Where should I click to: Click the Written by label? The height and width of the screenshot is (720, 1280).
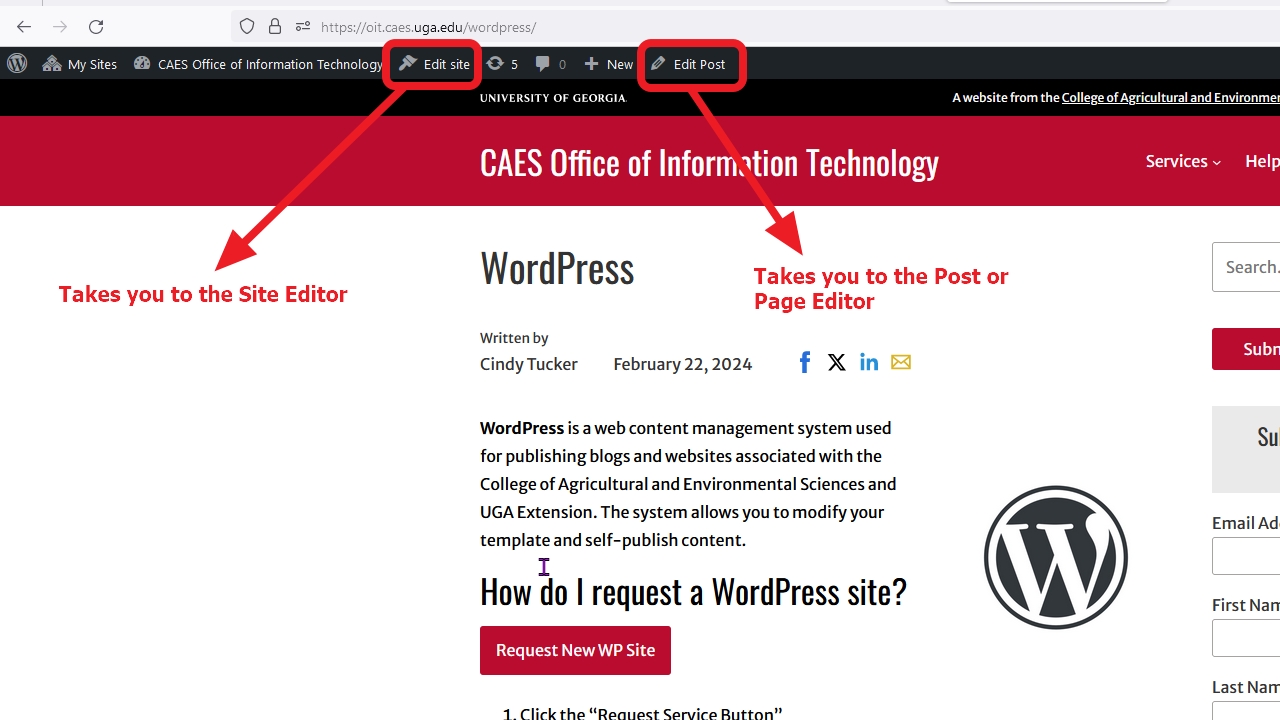(514, 338)
